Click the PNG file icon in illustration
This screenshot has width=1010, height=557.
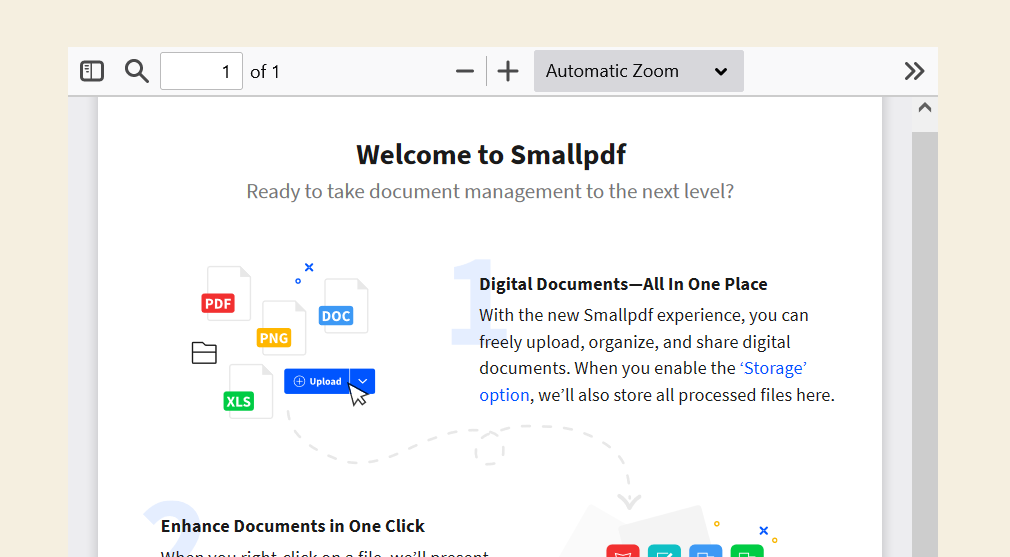click(281, 328)
